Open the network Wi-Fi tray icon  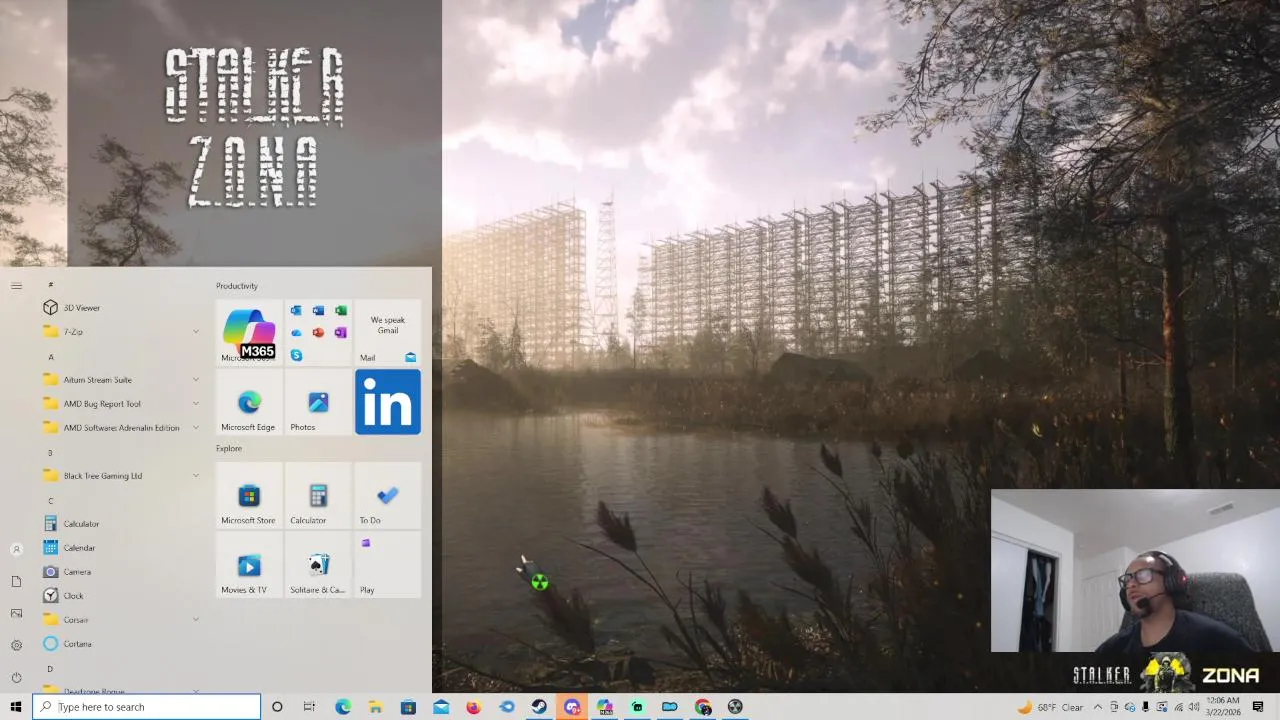coord(1178,707)
